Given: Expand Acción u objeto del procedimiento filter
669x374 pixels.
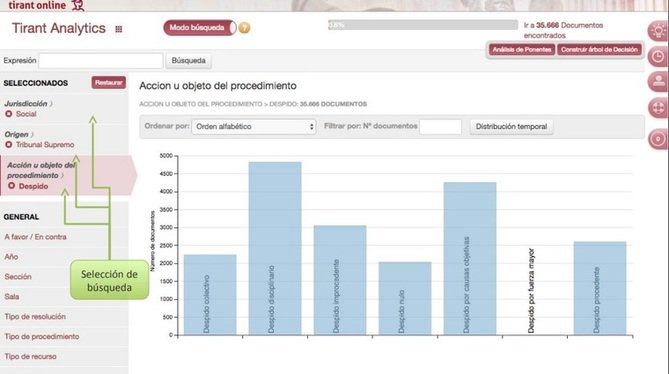Looking at the screenshot, I should [41, 170].
